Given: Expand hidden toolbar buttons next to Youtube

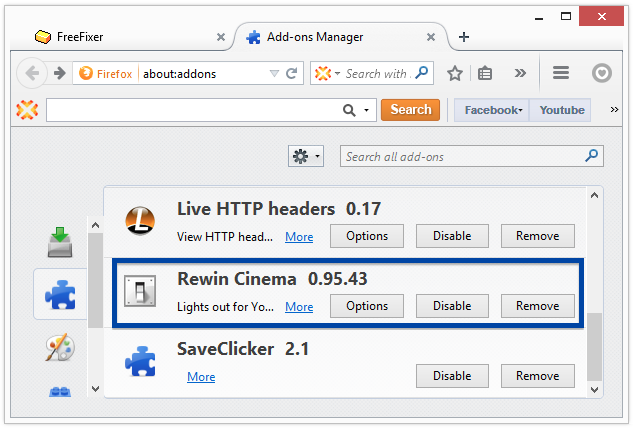Looking at the screenshot, I should 614,110.
